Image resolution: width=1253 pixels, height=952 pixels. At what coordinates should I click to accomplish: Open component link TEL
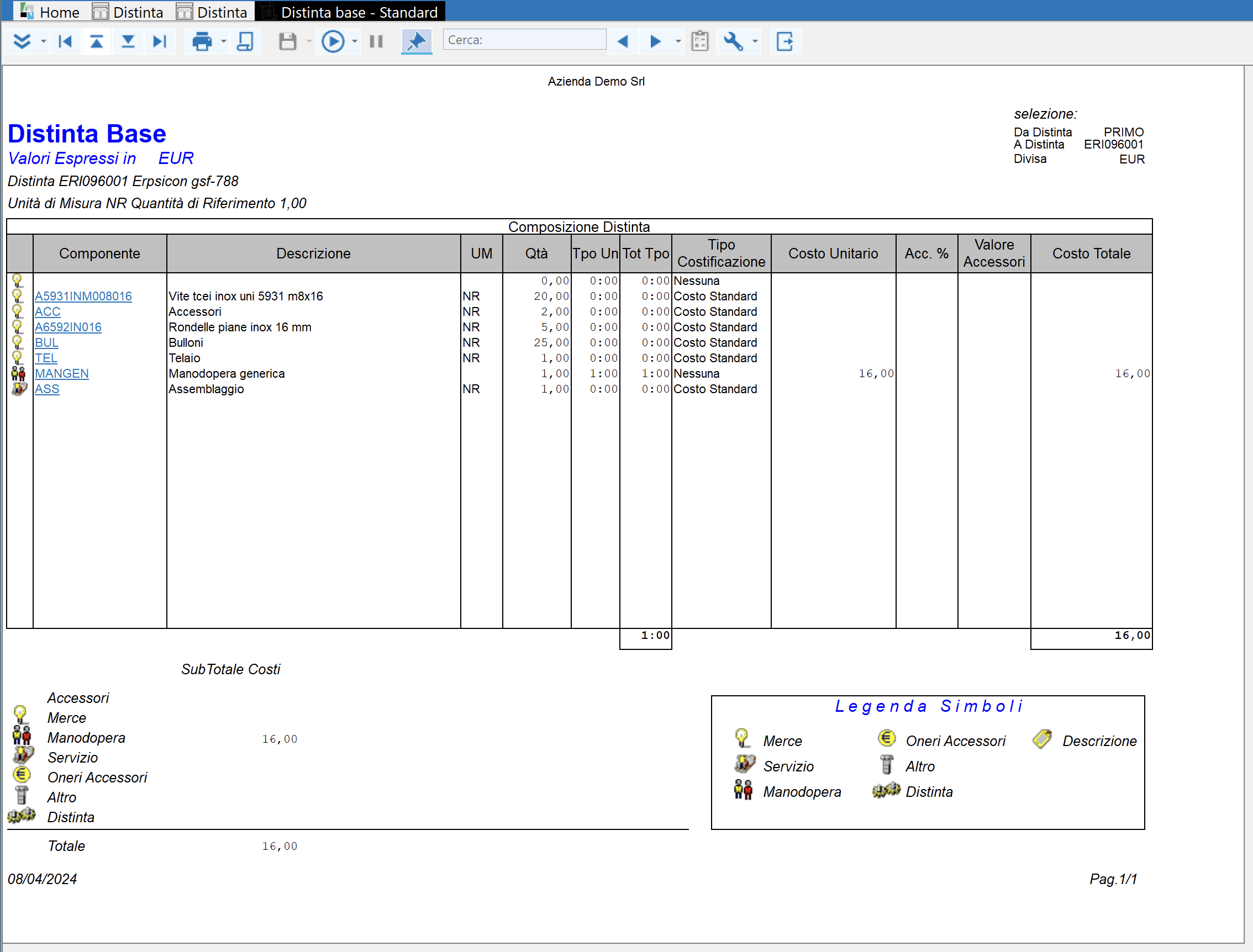[x=46, y=358]
